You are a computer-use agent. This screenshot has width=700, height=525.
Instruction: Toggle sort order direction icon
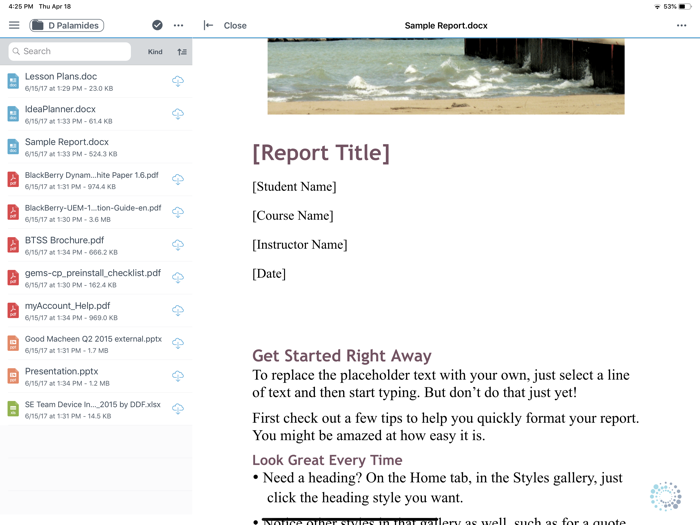[x=182, y=52]
